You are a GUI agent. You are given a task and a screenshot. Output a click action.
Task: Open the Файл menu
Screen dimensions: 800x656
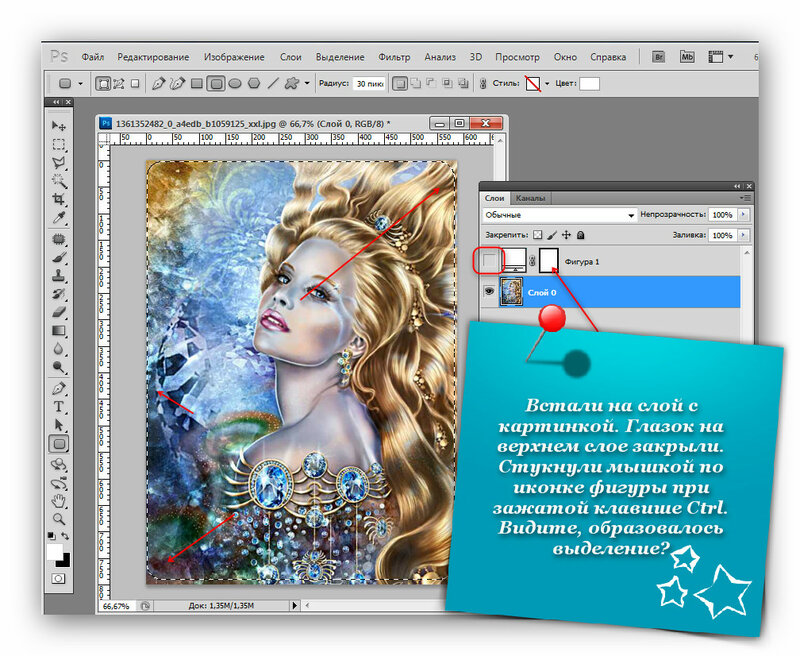[93, 57]
